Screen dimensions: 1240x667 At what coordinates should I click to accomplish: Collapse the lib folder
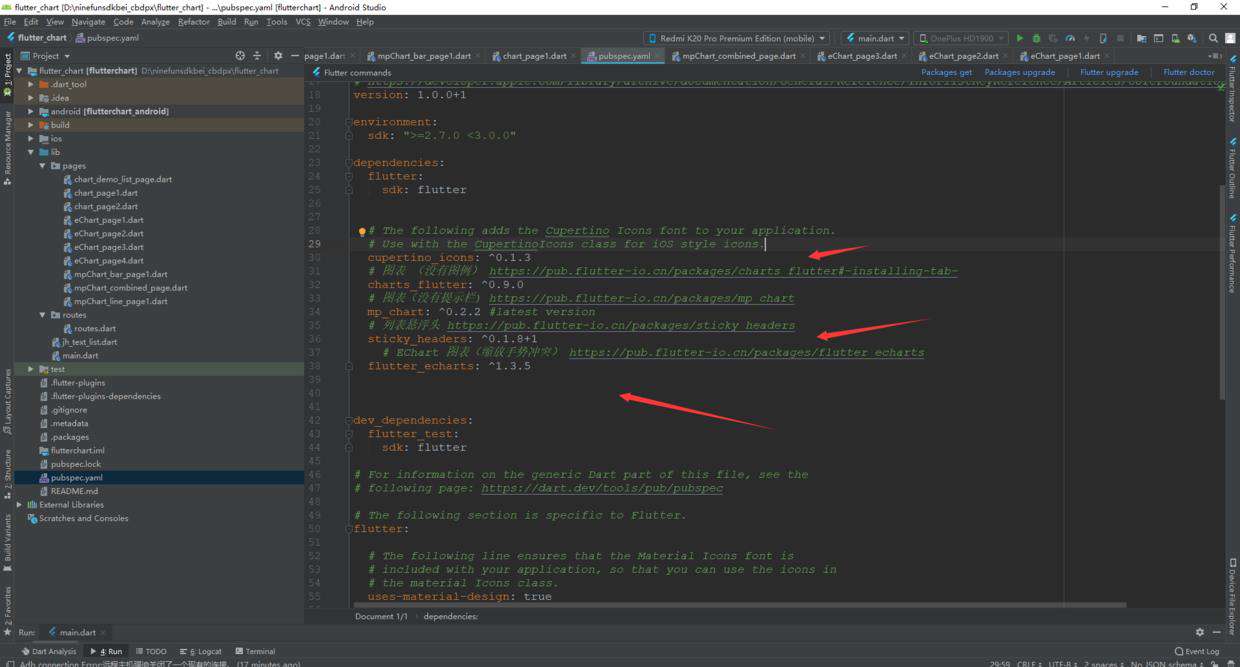(32, 152)
